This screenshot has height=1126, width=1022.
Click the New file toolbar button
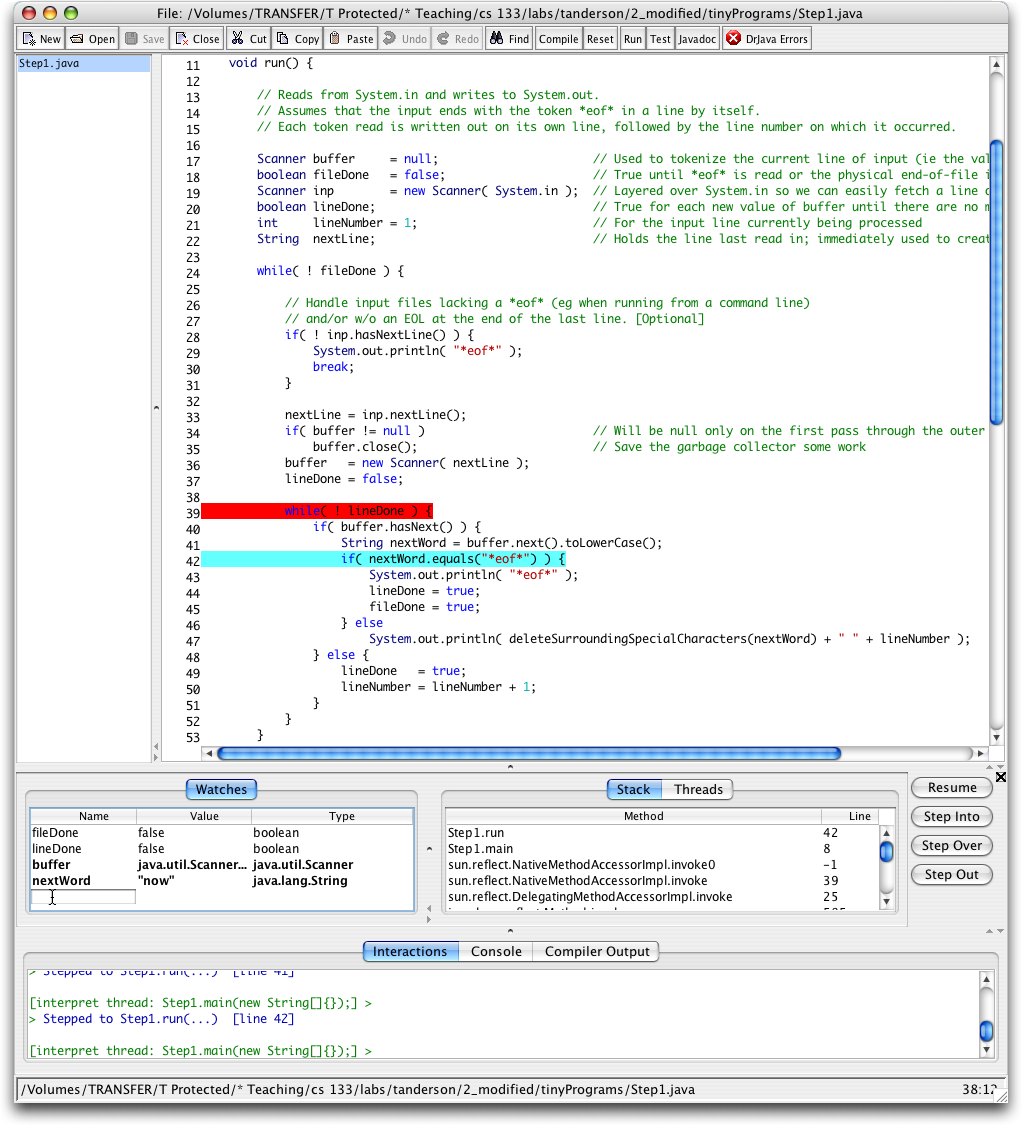click(42, 39)
